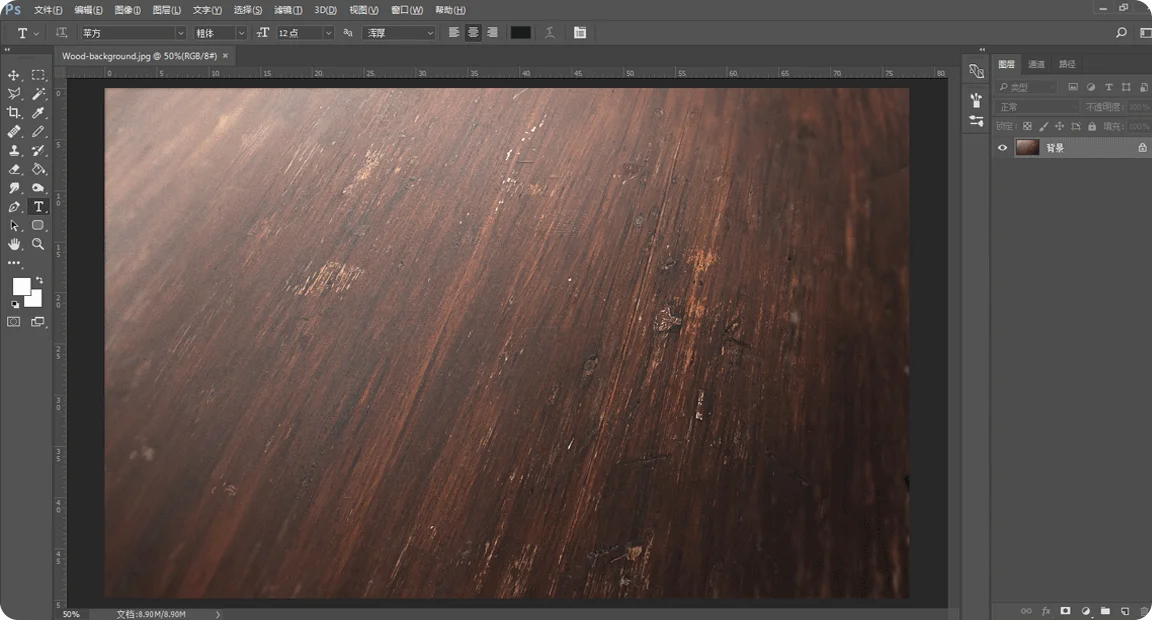Toggle Quick Mask mode
1152x620 pixels.
click(x=14, y=322)
